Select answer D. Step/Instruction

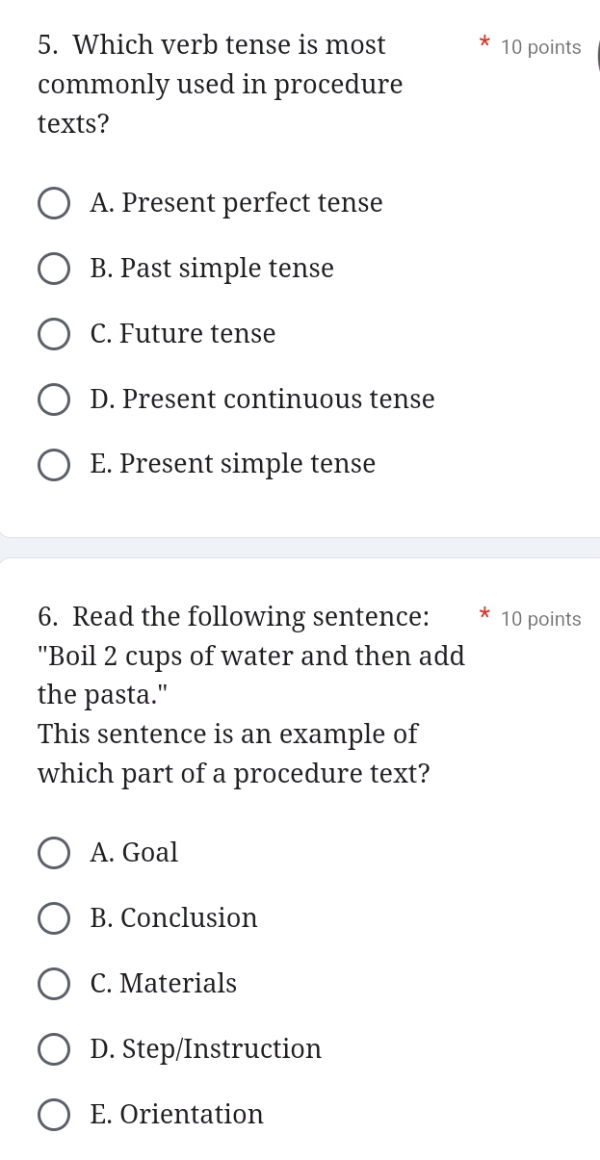55,1049
